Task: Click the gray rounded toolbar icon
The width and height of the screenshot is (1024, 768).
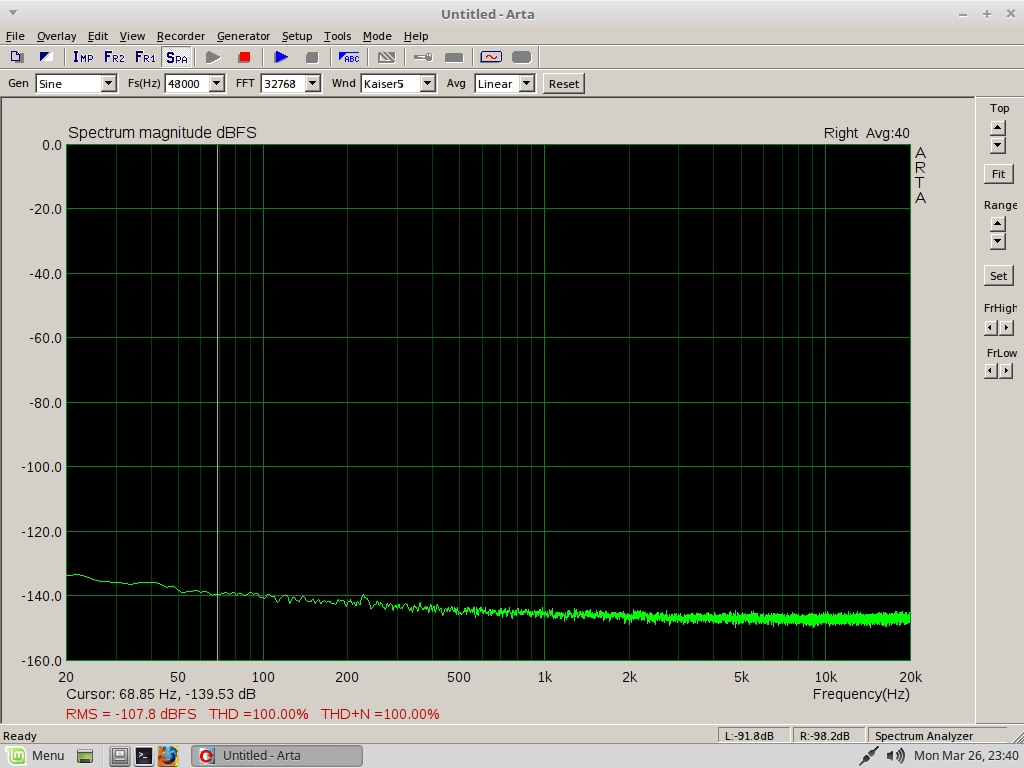Action: (522, 57)
